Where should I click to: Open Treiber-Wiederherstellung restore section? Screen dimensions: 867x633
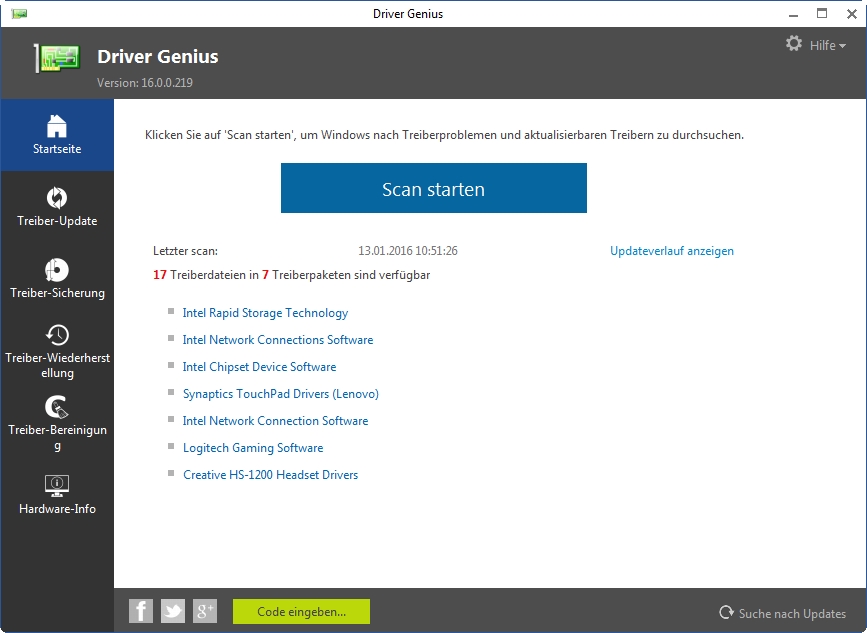pyautogui.click(x=57, y=352)
